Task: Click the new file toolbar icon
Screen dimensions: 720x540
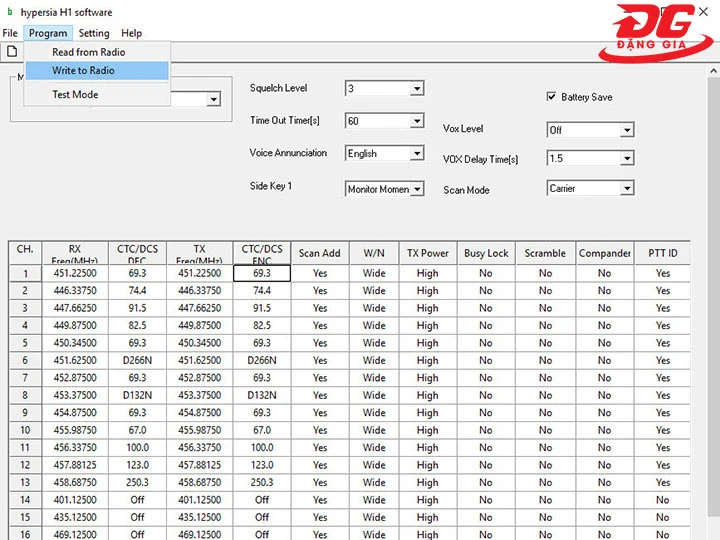Action: point(12,51)
